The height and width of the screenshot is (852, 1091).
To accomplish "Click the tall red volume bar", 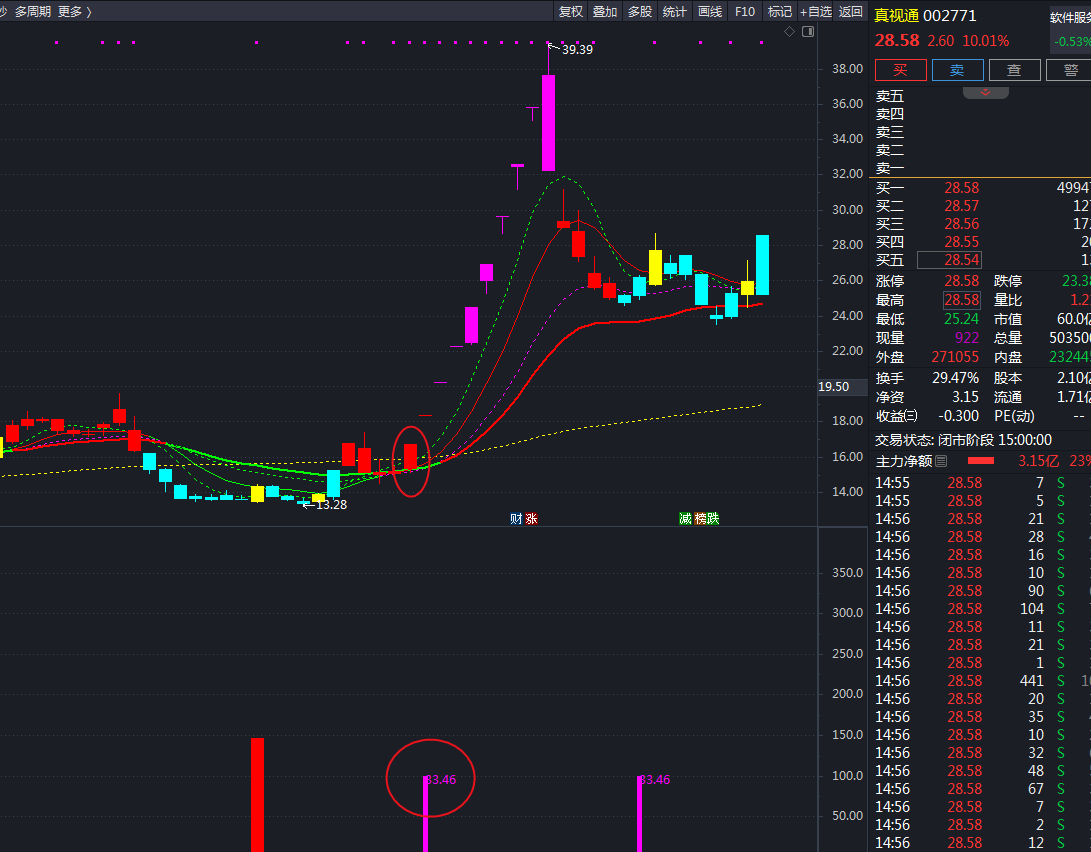I will coord(257,794).
